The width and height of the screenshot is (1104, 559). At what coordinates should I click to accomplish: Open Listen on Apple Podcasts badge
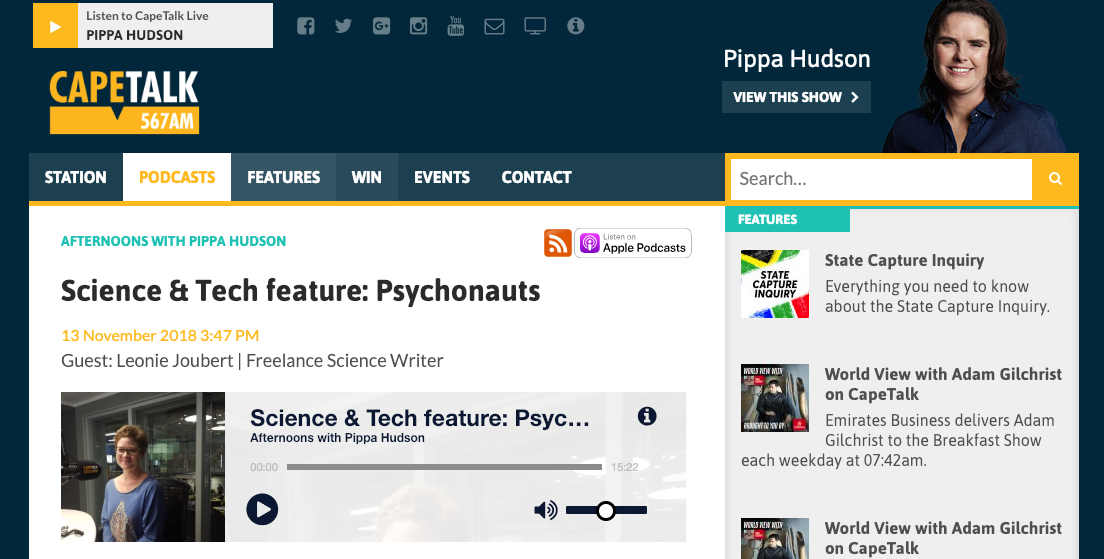pos(633,243)
